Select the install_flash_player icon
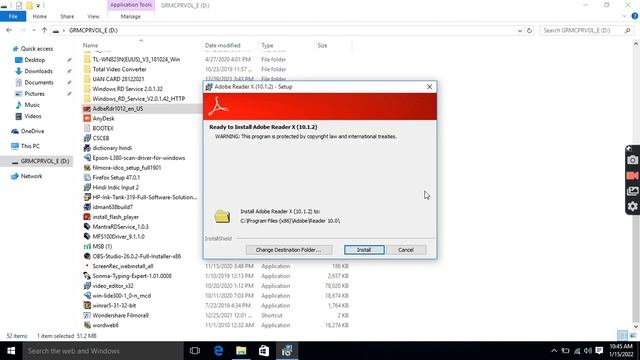Viewport: 640px width, 360px height. tap(87, 217)
